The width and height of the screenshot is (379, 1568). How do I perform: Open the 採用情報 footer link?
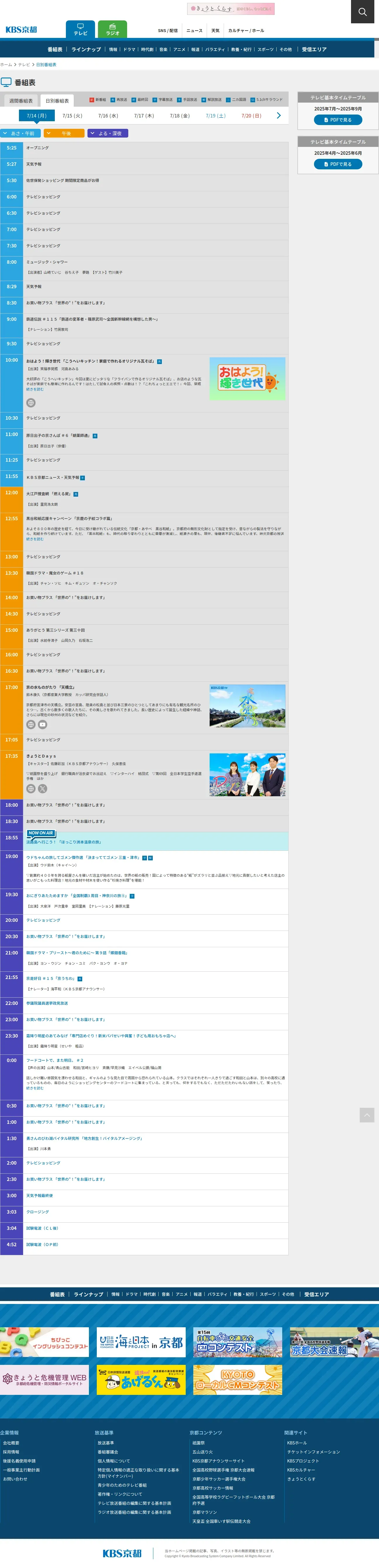tap(11, 1452)
